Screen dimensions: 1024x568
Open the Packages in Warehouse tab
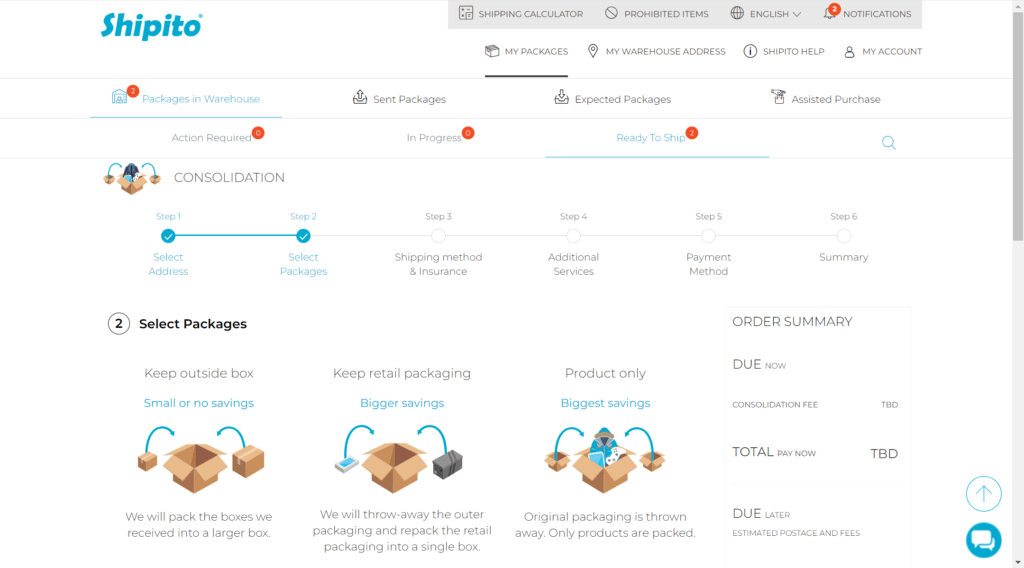(x=186, y=99)
